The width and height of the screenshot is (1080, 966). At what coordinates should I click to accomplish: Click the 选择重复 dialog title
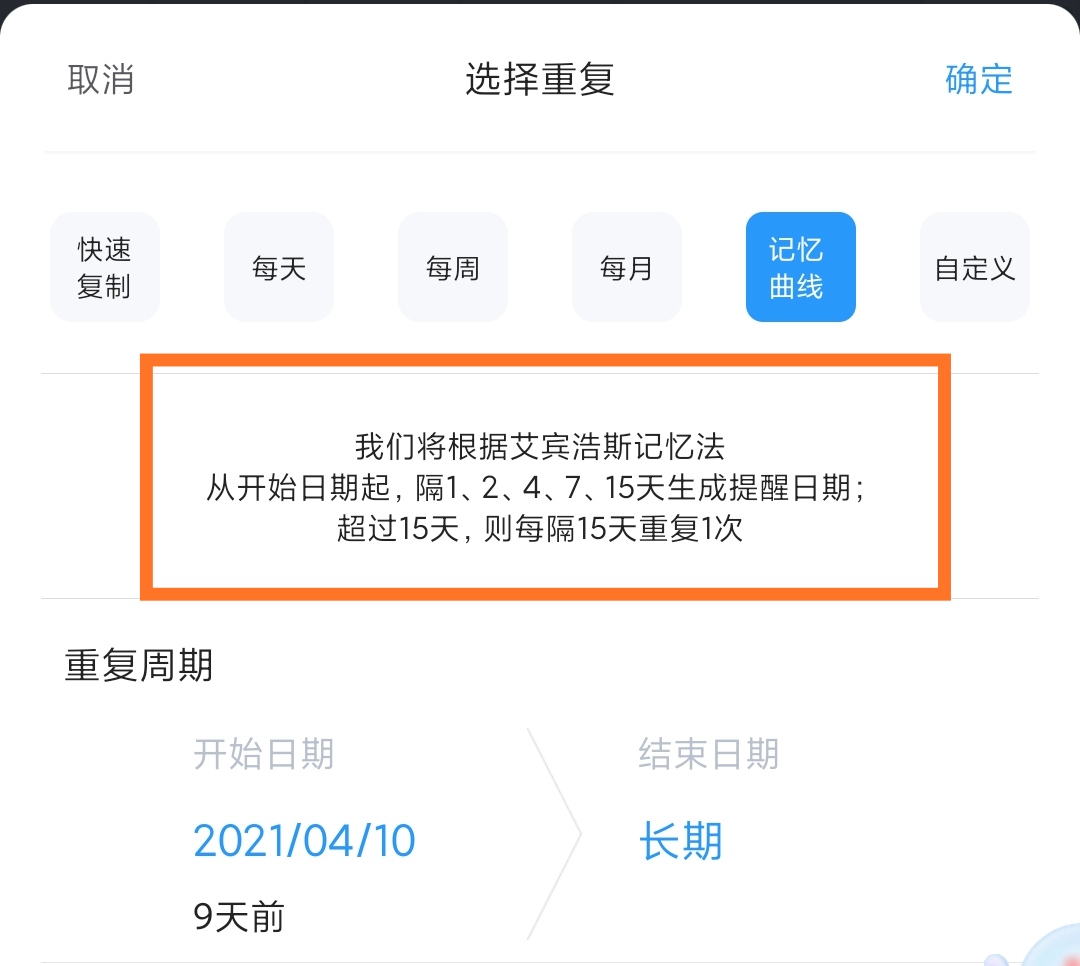tap(540, 79)
